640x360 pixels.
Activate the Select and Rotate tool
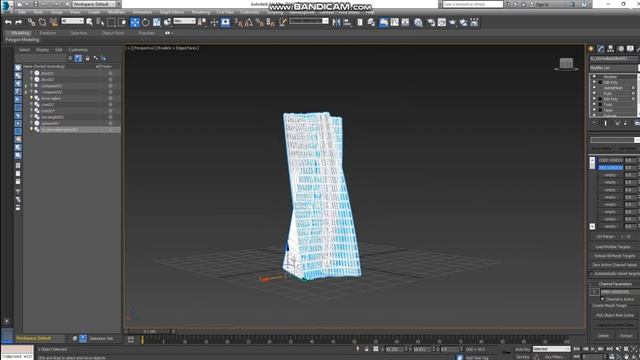[x=146, y=22]
